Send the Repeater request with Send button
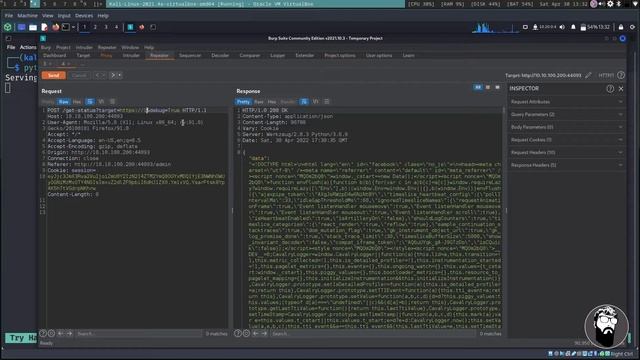Screen dimensions: 640x360 (x=53, y=75)
